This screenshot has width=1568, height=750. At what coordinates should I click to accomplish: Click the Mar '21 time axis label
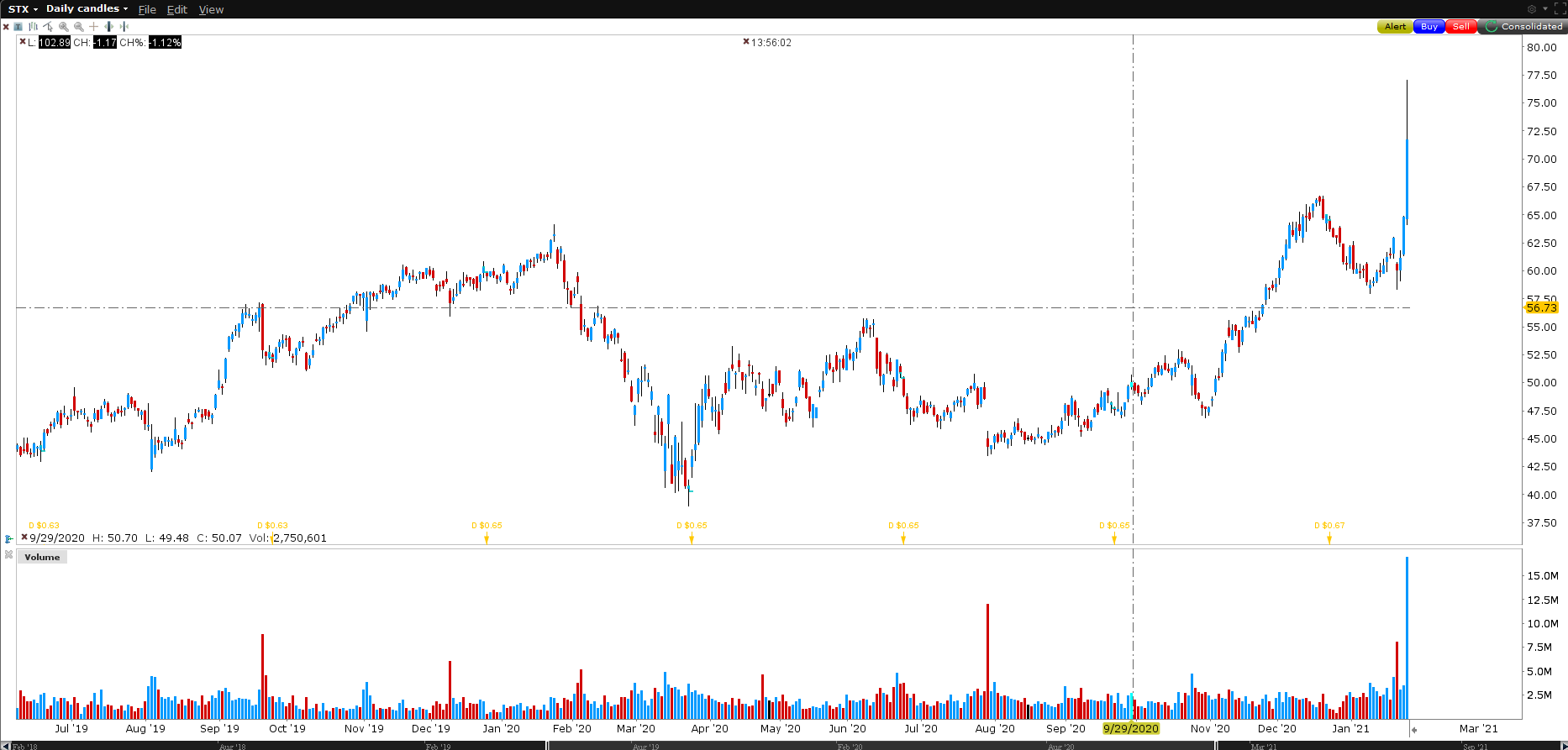tap(1478, 729)
